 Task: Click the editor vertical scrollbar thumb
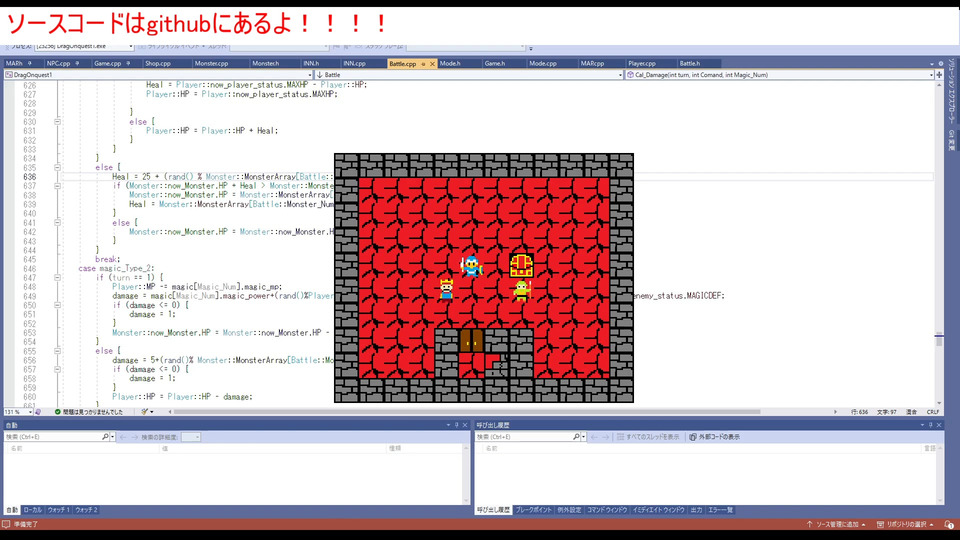click(x=939, y=340)
